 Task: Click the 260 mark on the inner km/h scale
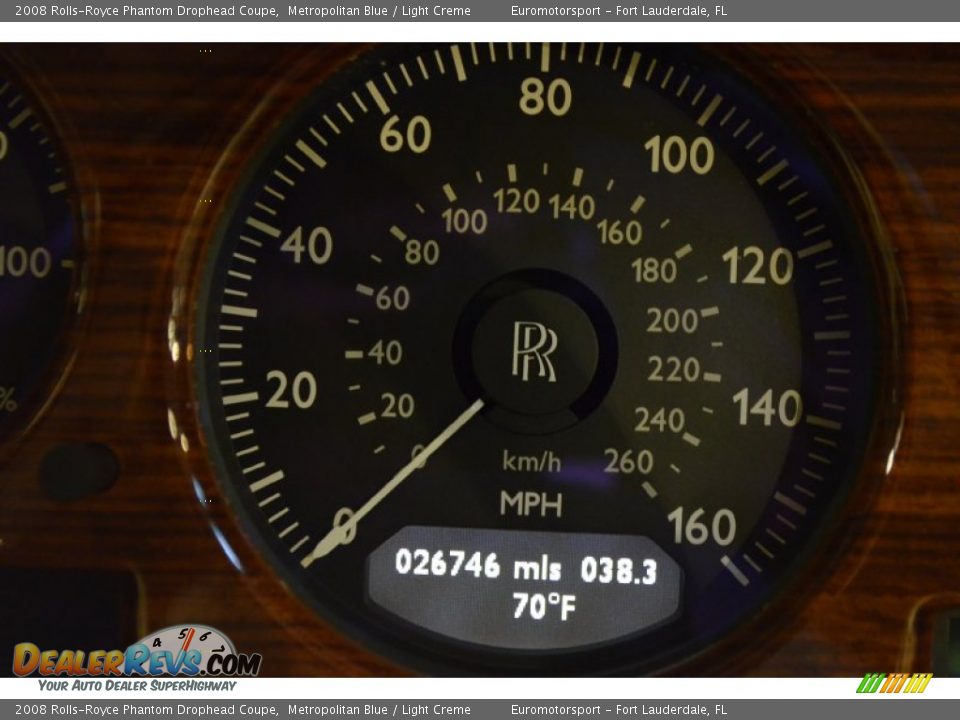click(628, 461)
